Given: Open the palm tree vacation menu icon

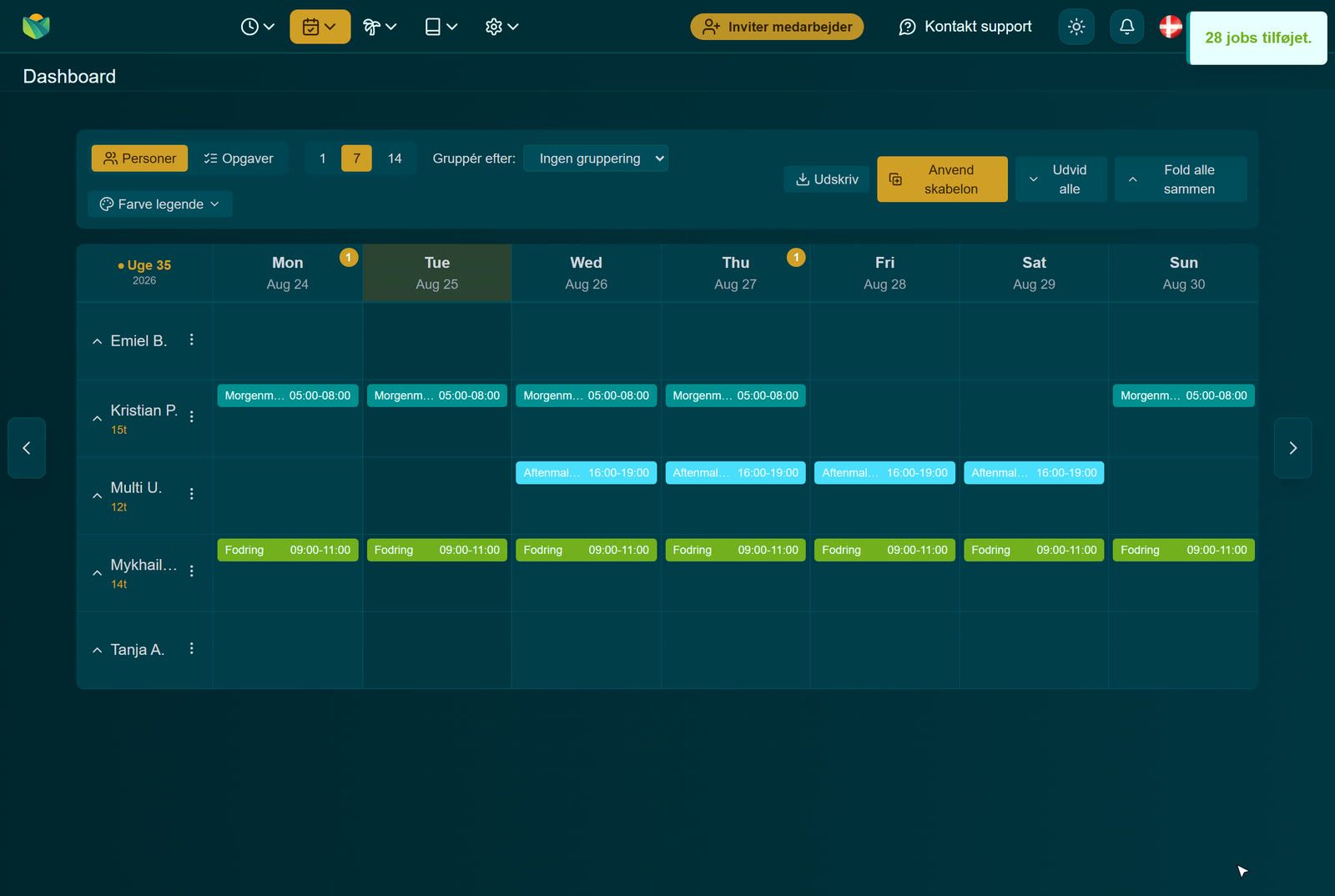Looking at the screenshot, I should click(x=380, y=27).
